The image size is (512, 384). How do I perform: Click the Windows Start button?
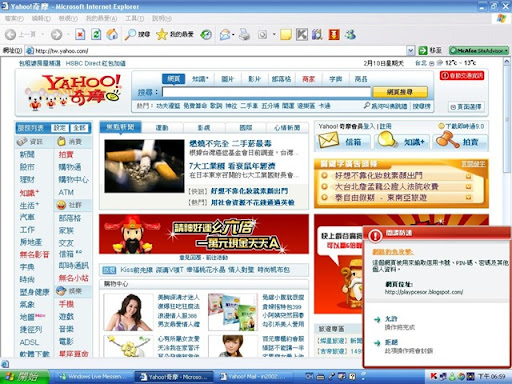coord(24,377)
